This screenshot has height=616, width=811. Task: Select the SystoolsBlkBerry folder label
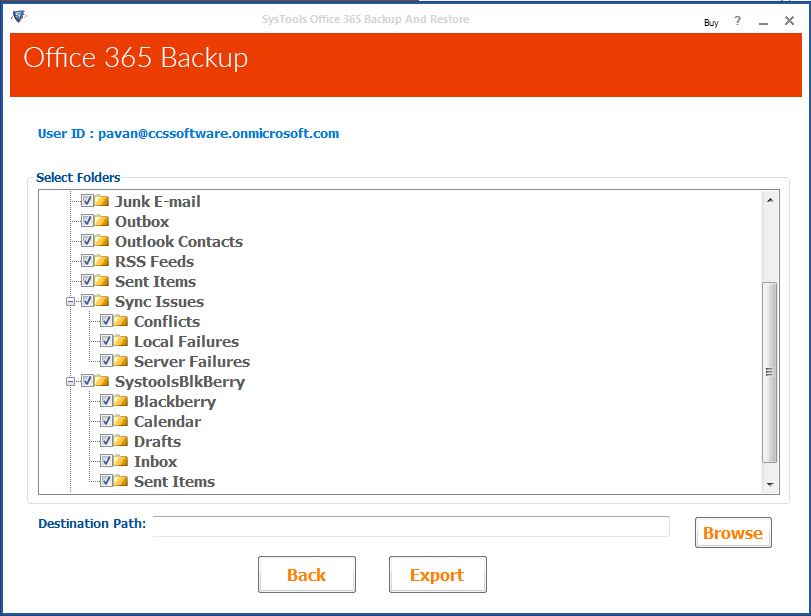pos(180,382)
